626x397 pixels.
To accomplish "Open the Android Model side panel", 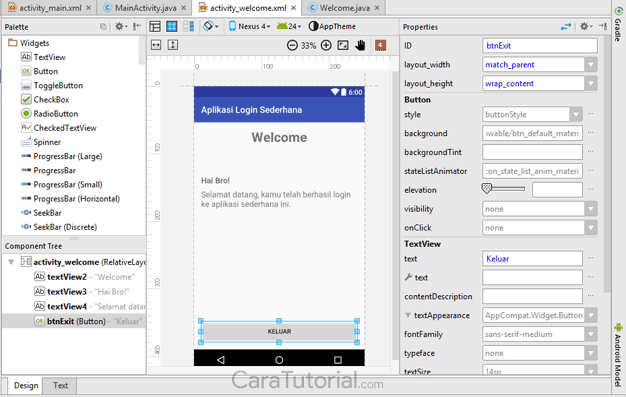I will click(x=618, y=355).
